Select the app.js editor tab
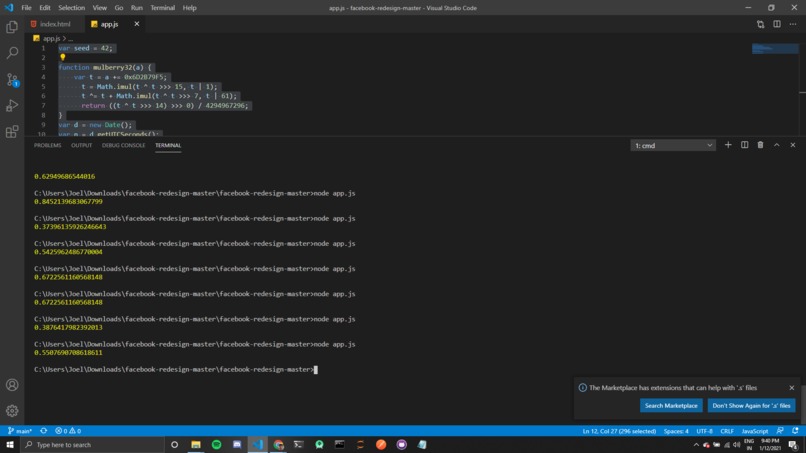806x453 pixels. point(109,24)
